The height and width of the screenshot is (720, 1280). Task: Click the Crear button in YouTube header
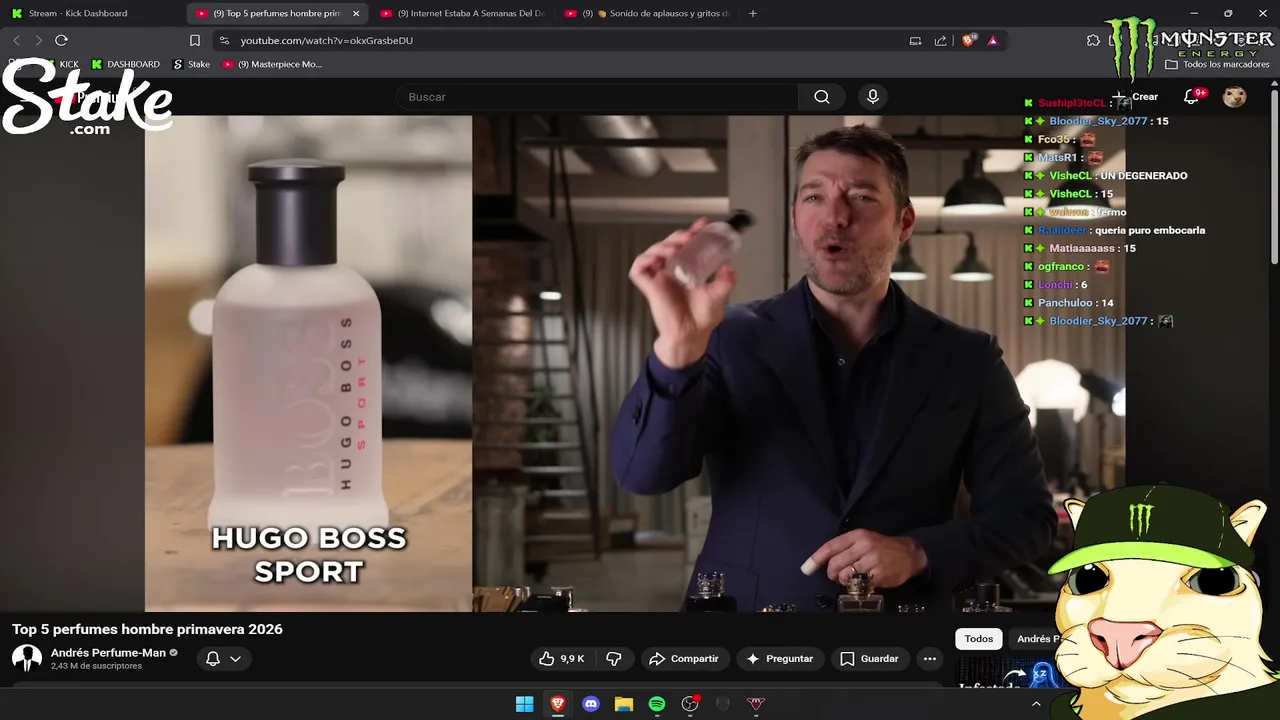(1135, 97)
